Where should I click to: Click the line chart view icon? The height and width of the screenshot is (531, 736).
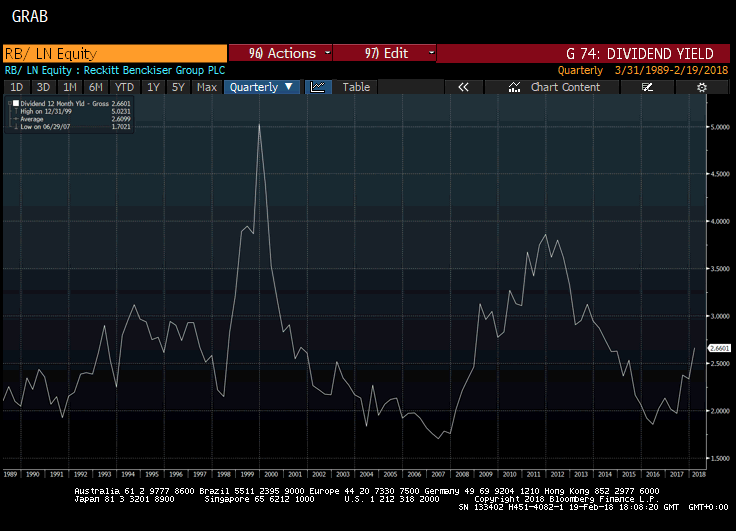click(x=318, y=87)
